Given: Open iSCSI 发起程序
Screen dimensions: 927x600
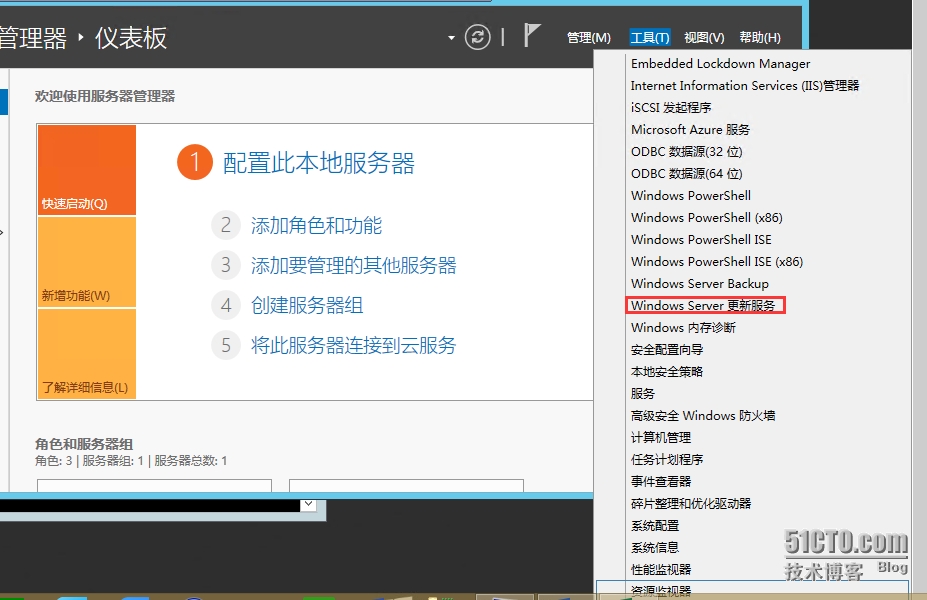Looking at the screenshot, I should (671, 108).
